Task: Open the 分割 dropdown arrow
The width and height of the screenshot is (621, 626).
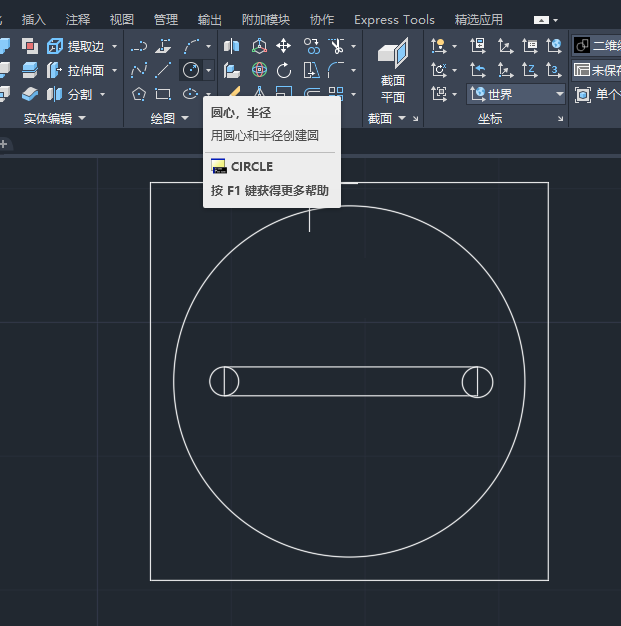Action: [x=103, y=95]
